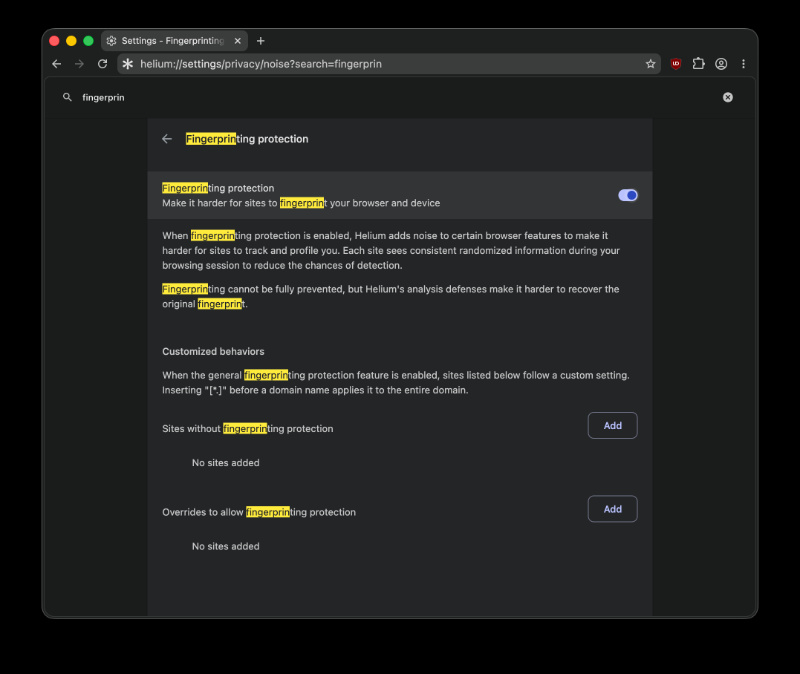Reload the settings page
The width and height of the screenshot is (800, 674).
[x=103, y=64]
